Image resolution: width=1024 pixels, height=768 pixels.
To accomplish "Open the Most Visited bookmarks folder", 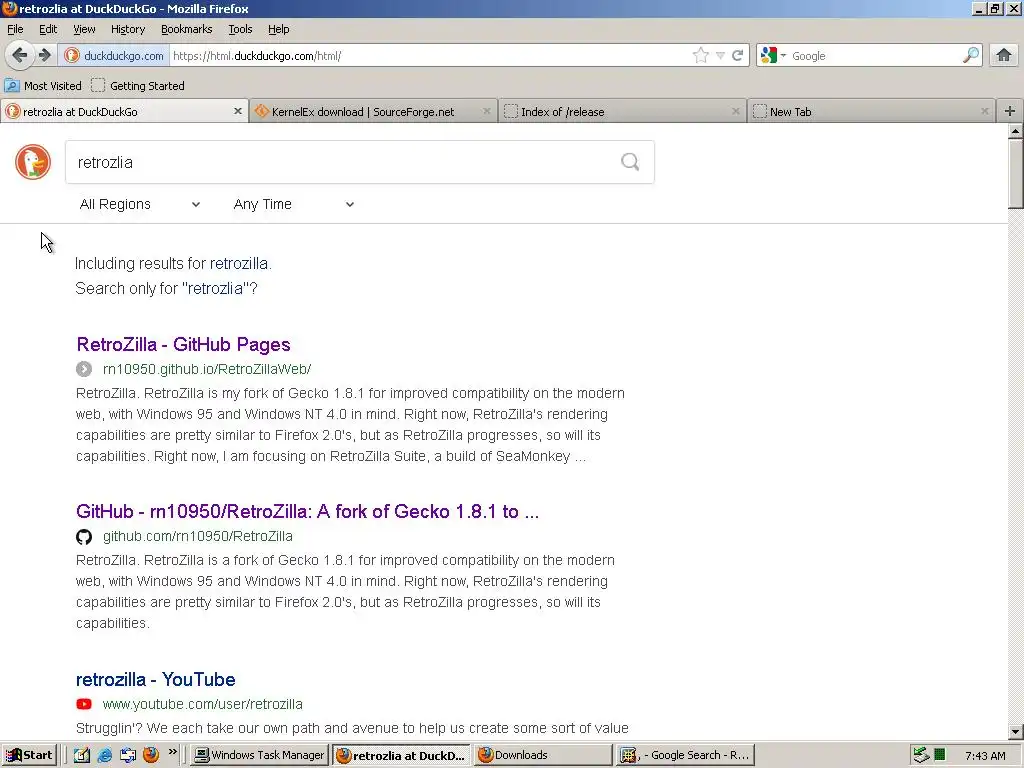I will pyautogui.click(x=43, y=86).
